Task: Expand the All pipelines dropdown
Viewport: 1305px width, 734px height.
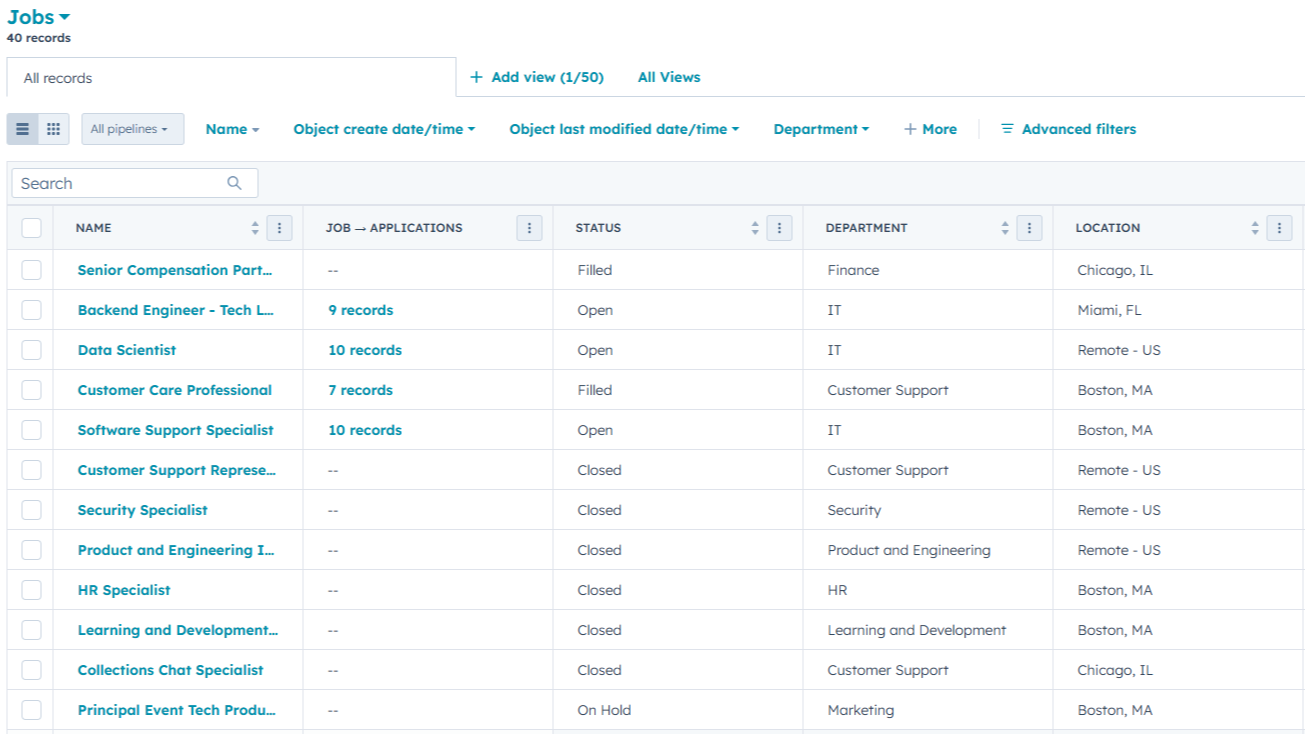Action: coord(132,129)
